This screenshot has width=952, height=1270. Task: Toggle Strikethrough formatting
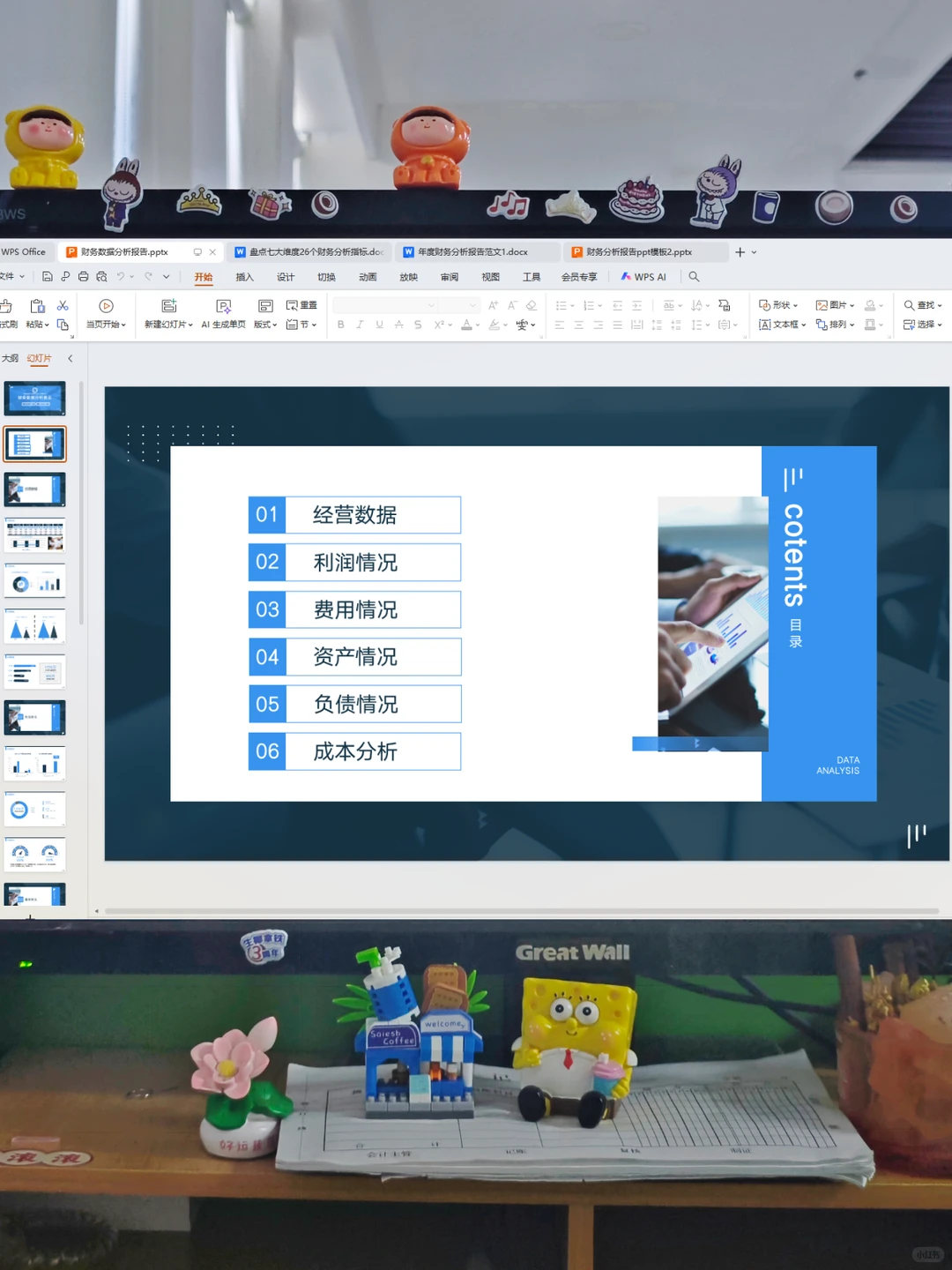[398, 325]
